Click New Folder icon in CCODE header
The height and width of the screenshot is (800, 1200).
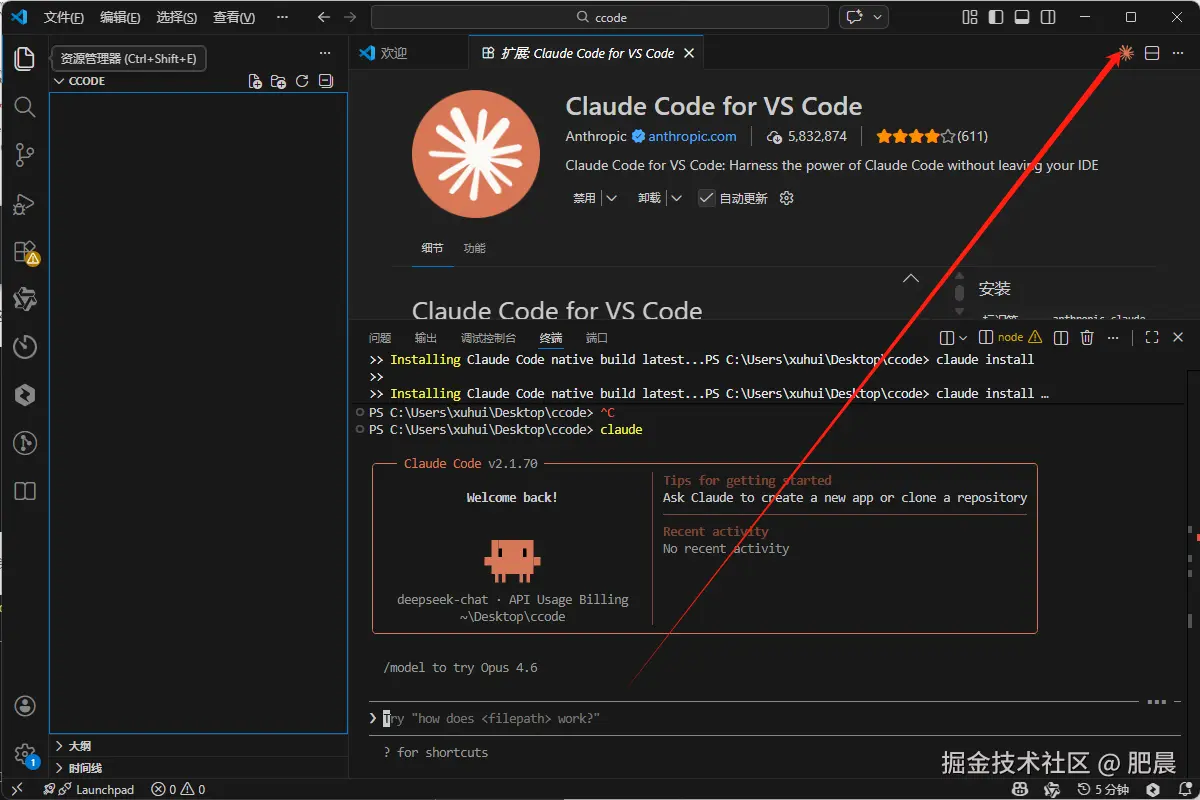(279, 81)
